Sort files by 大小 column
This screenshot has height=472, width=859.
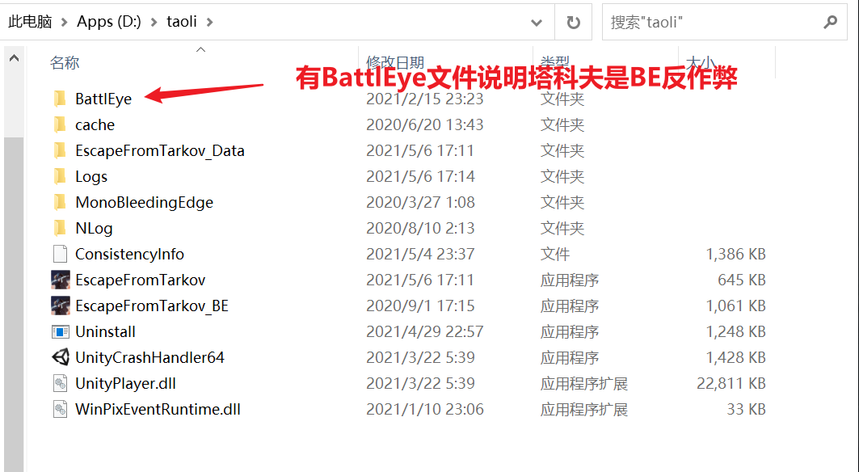click(701, 62)
